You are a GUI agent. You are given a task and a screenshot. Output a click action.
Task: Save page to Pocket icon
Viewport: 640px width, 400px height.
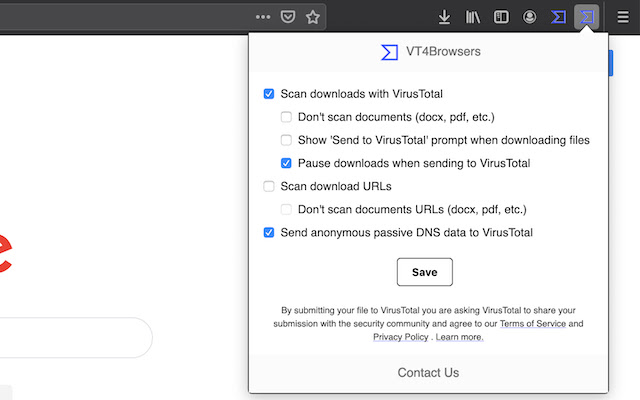[288, 17]
